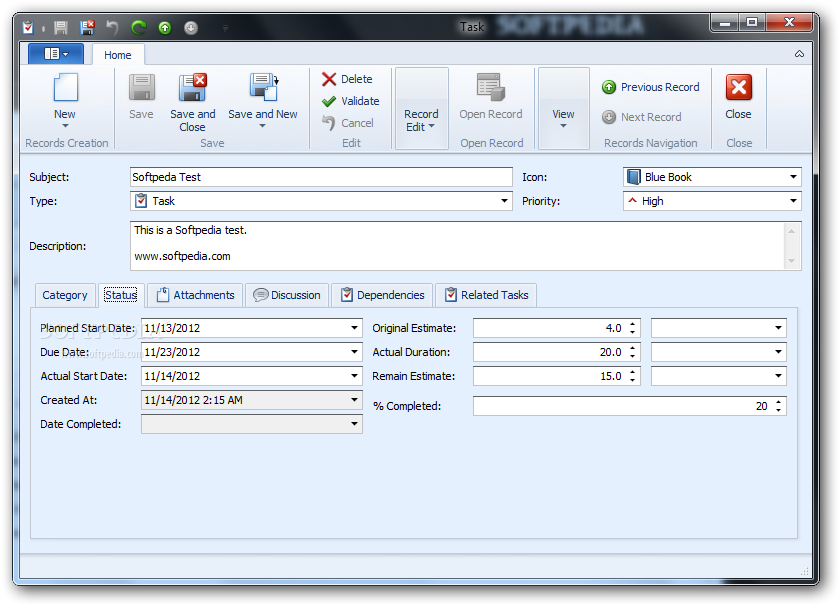Increase Original Estimate with up spinner
The image size is (840, 606).
[633, 324]
